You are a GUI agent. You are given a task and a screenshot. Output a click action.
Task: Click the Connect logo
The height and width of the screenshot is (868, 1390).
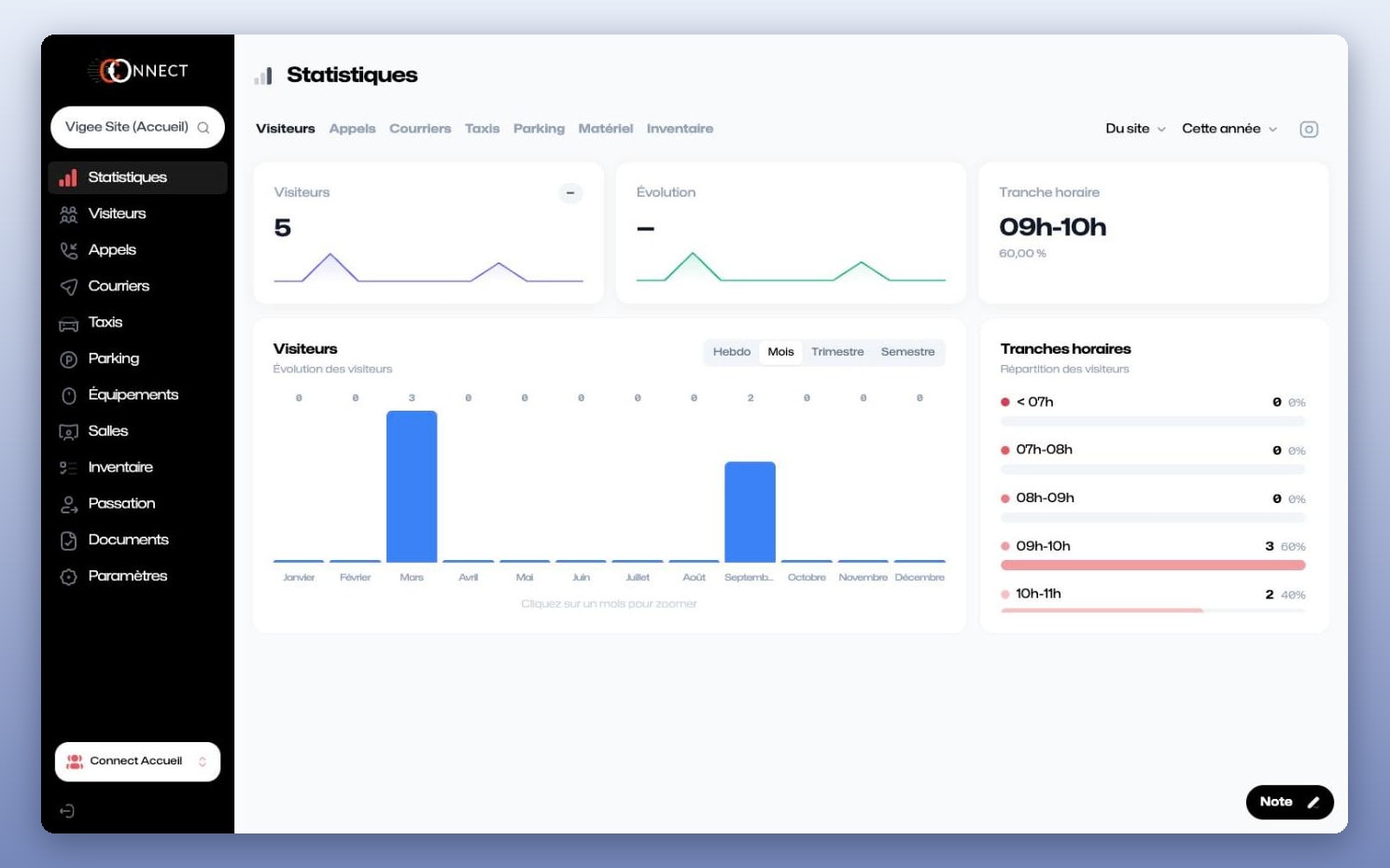pyautogui.click(x=138, y=71)
